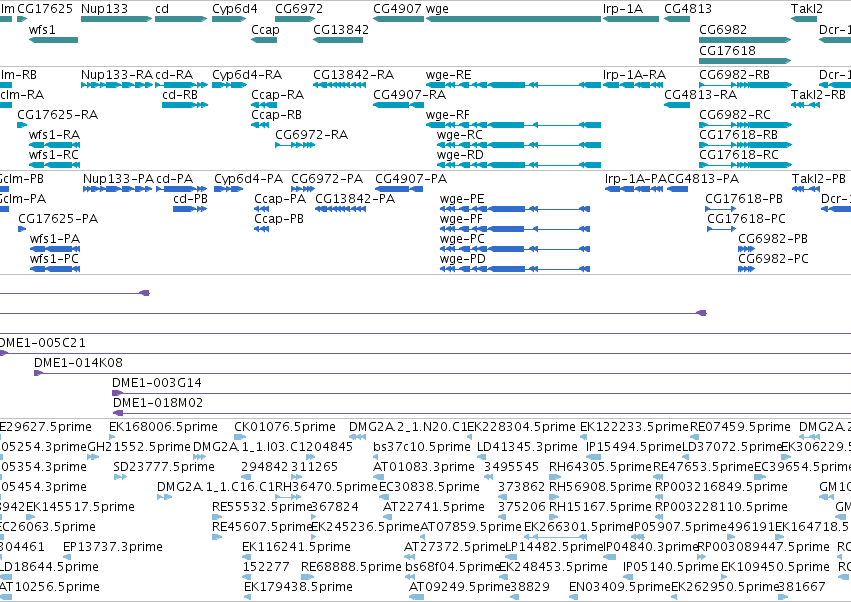Select the bs37c10.5prime EST label
851x602 pixels.
coord(422,447)
